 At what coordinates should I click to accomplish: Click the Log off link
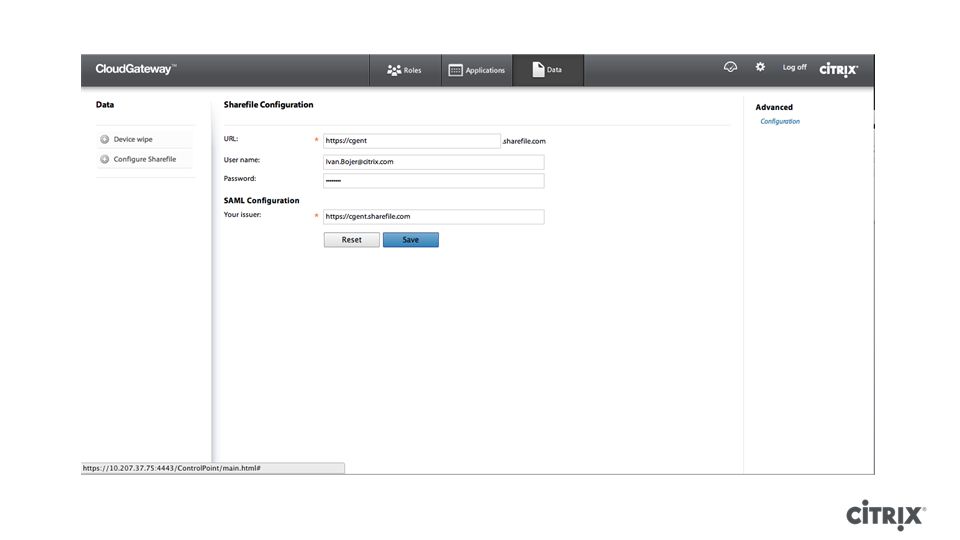coord(794,67)
